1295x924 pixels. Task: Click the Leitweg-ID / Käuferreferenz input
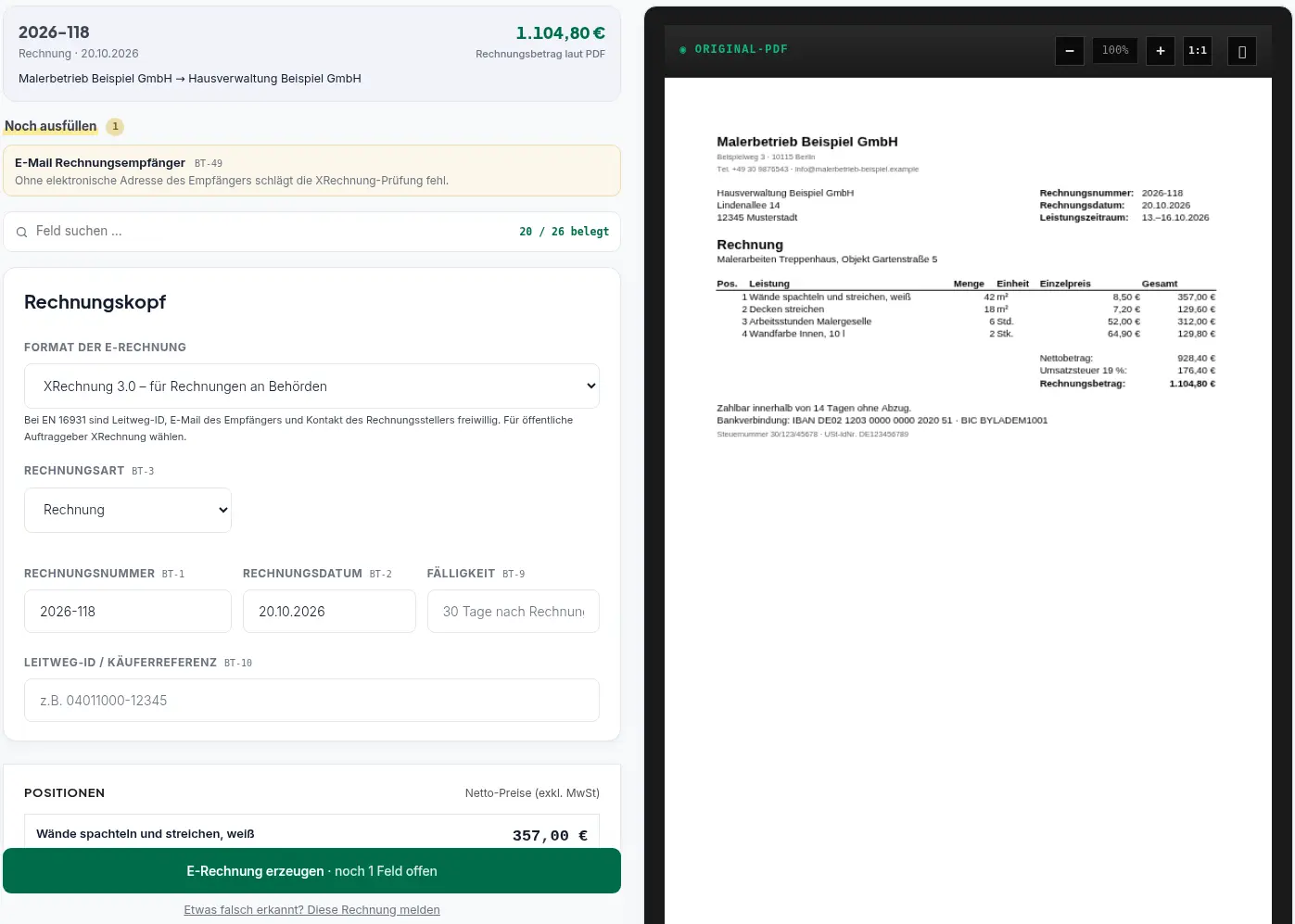pos(311,701)
